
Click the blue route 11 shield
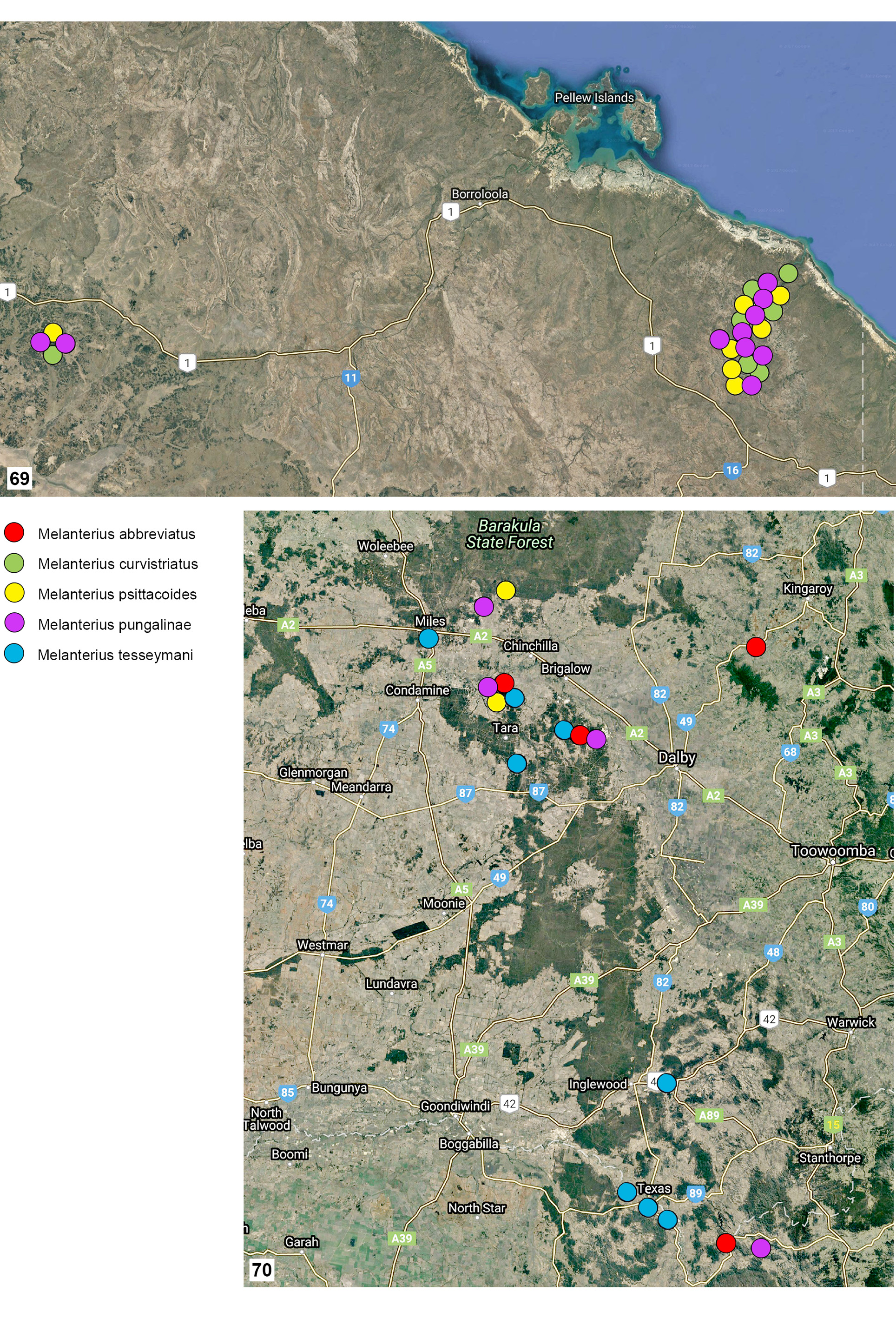click(x=351, y=378)
